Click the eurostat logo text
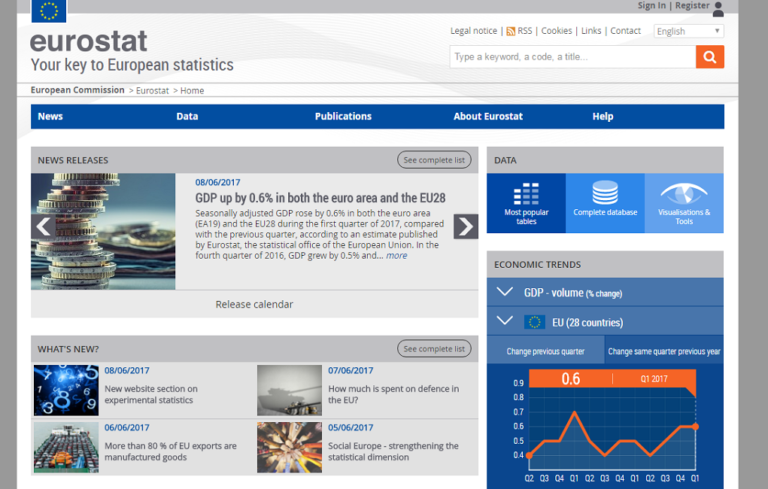This screenshot has width=768, height=489. [x=88, y=41]
